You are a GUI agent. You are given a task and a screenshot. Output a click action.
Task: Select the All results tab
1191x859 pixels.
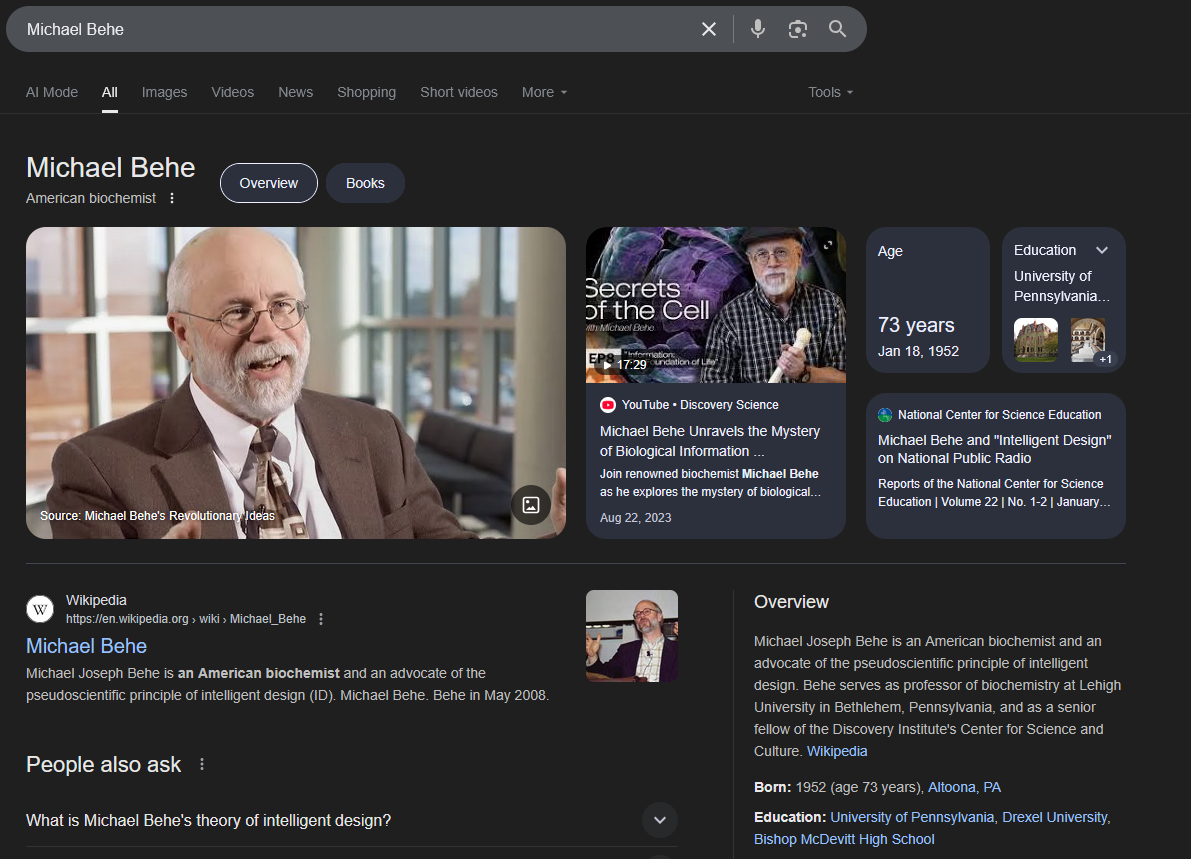coord(109,92)
